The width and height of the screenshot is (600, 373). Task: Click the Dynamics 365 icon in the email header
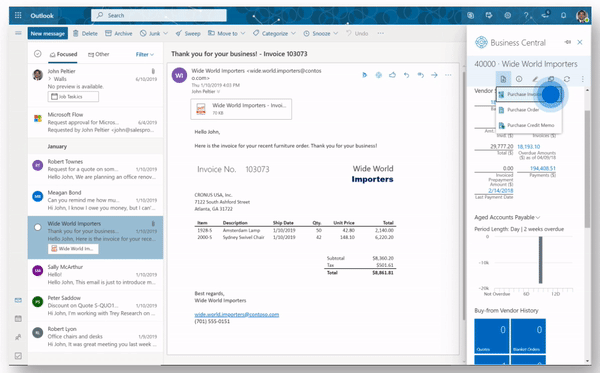[365, 75]
